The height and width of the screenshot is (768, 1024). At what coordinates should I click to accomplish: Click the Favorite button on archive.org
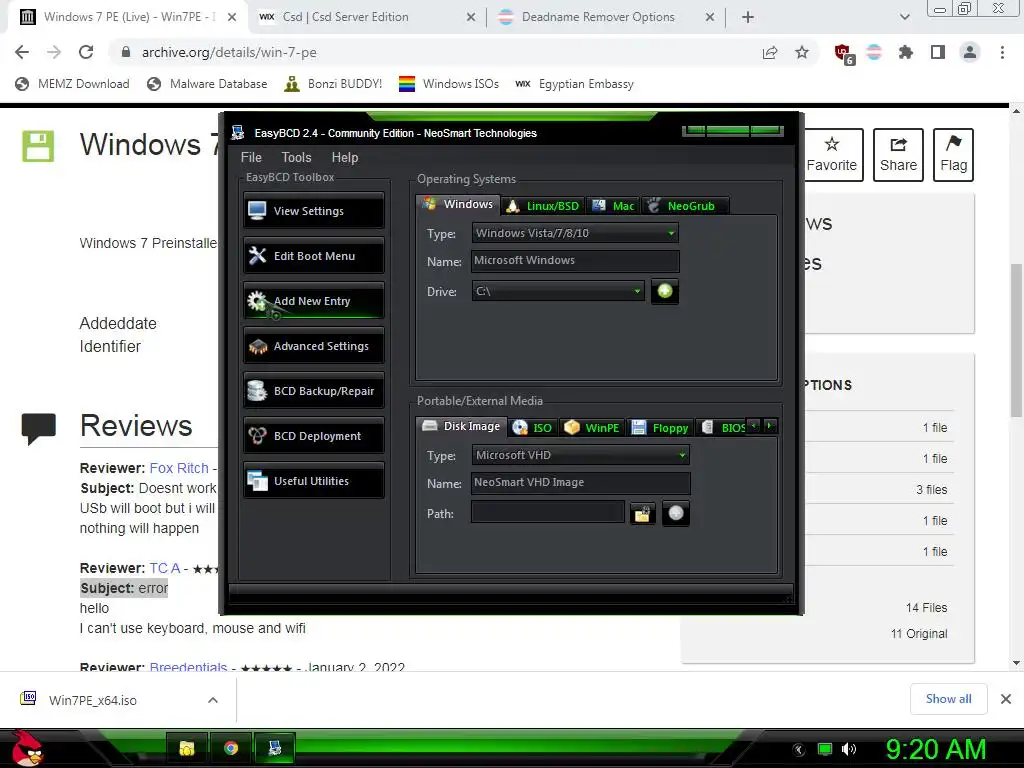pyautogui.click(x=831, y=155)
